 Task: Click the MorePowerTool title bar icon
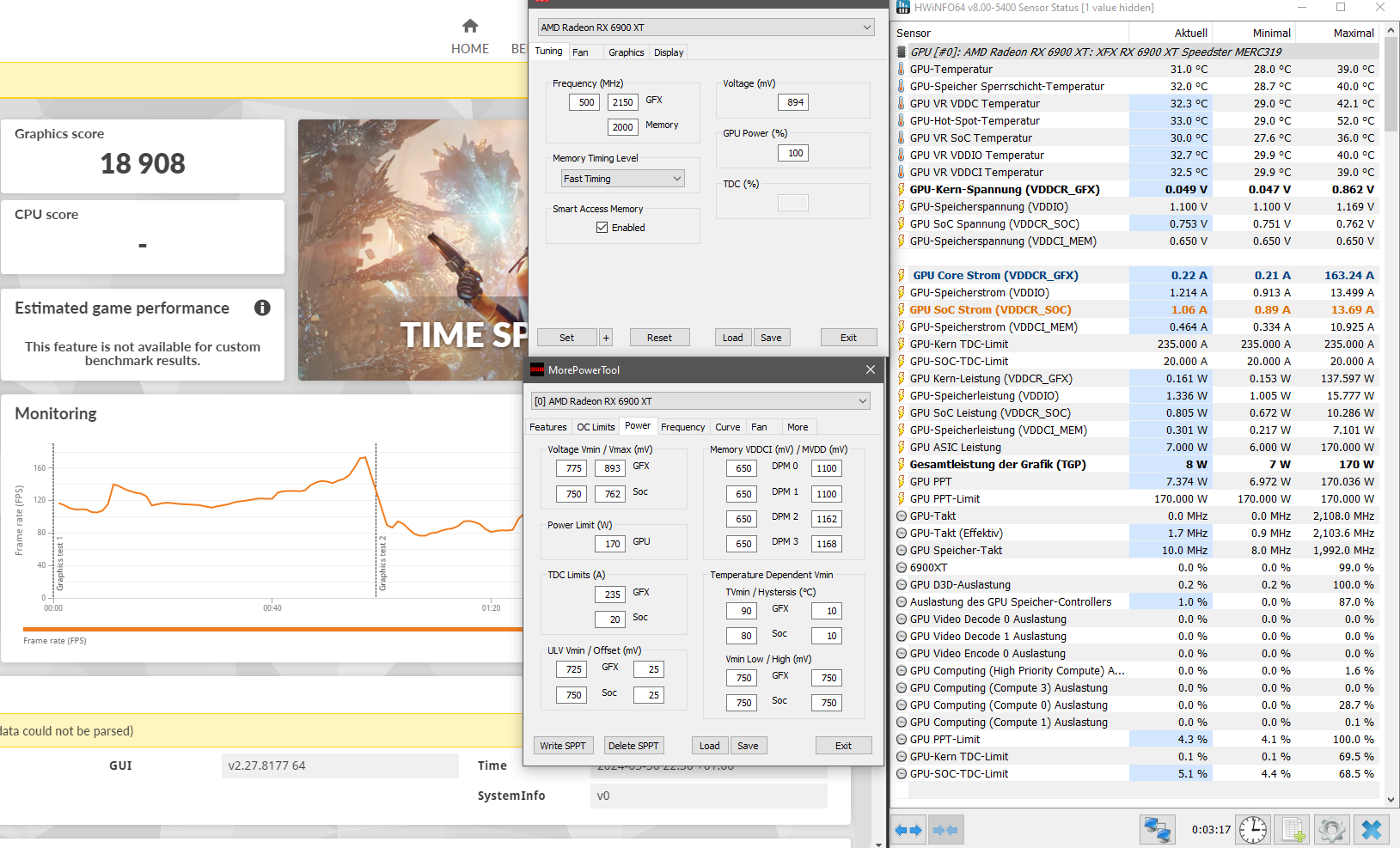click(537, 370)
